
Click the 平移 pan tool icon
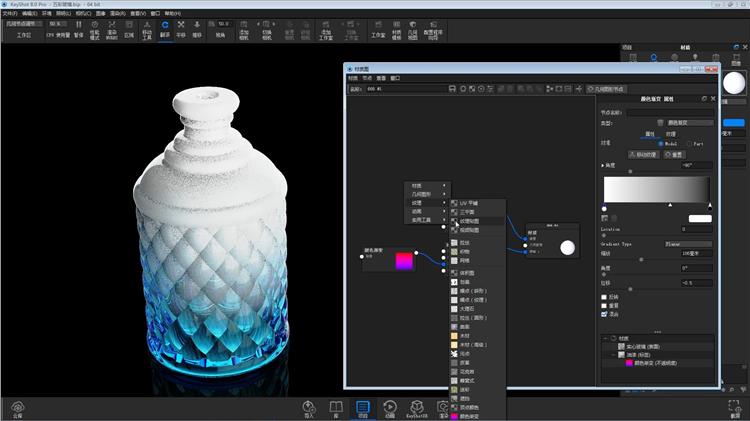181,28
